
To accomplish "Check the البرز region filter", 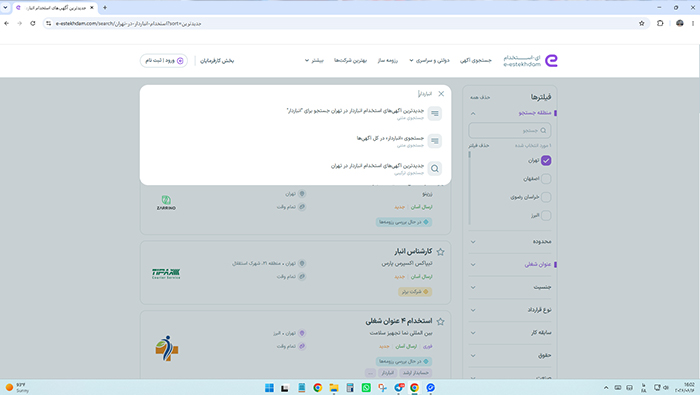I will pyautogui.click(x=546, y=215).
